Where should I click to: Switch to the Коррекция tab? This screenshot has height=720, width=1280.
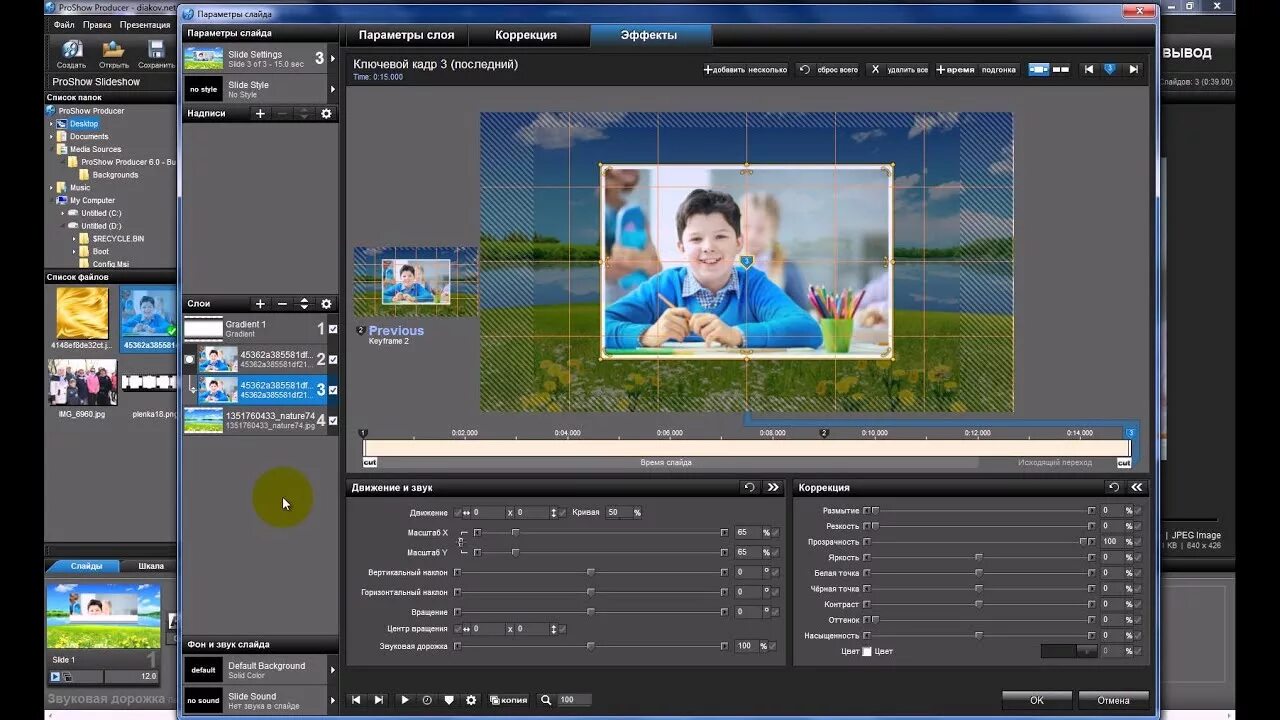click(x=526, y=35)
